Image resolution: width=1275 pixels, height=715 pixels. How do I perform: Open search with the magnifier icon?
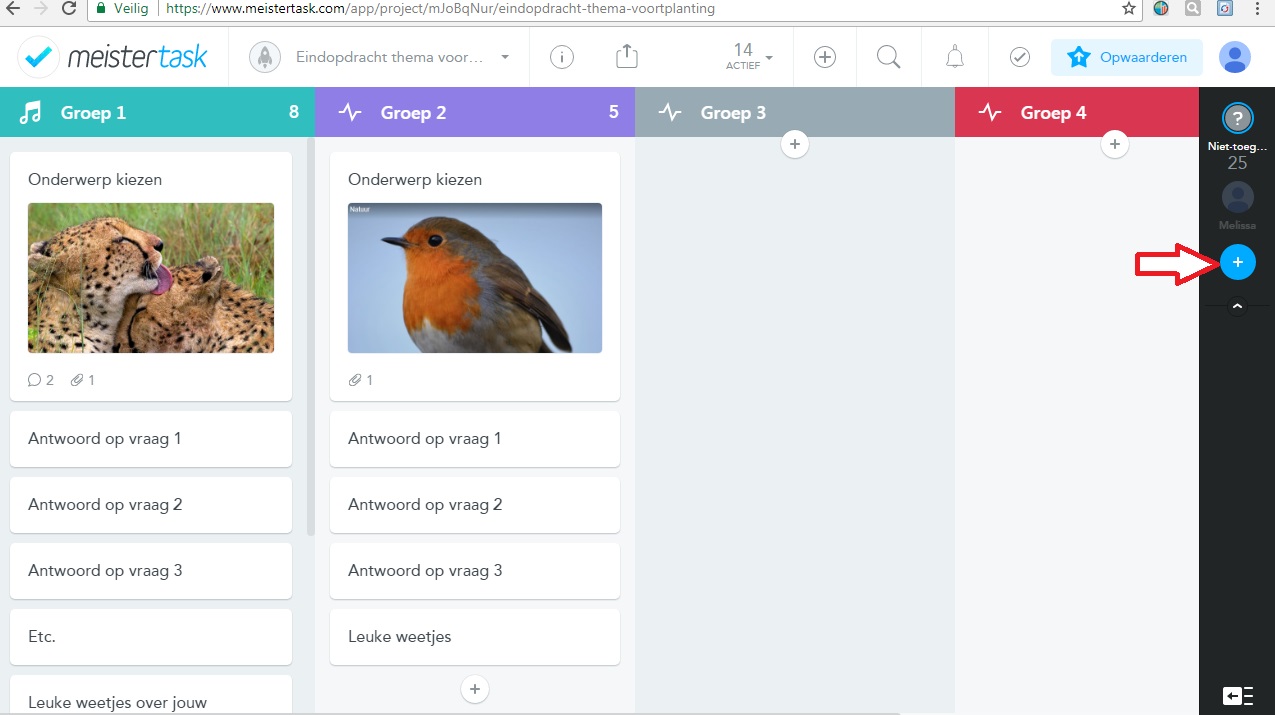point(889,57)
